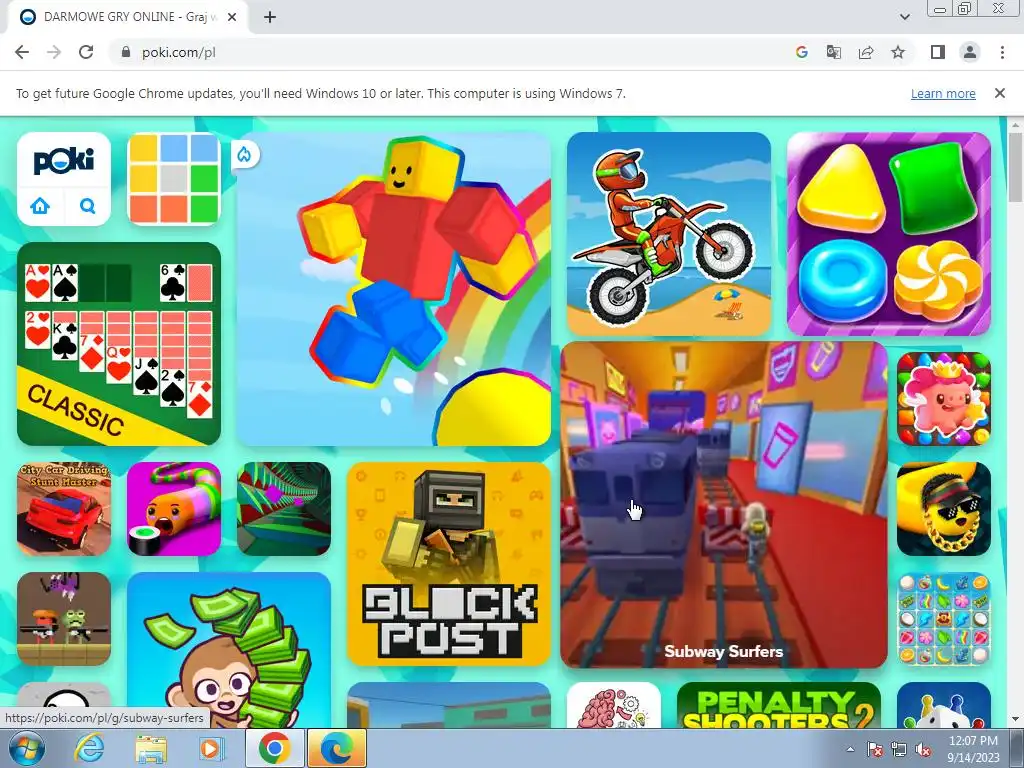Open the monkey with money stack tile

click(229, 650)
